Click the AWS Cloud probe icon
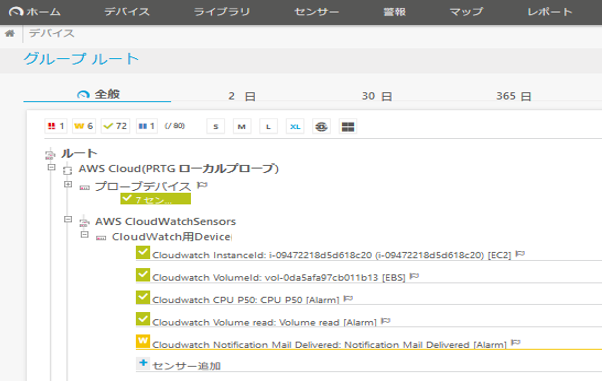602x381 pixels. (68, 170)
